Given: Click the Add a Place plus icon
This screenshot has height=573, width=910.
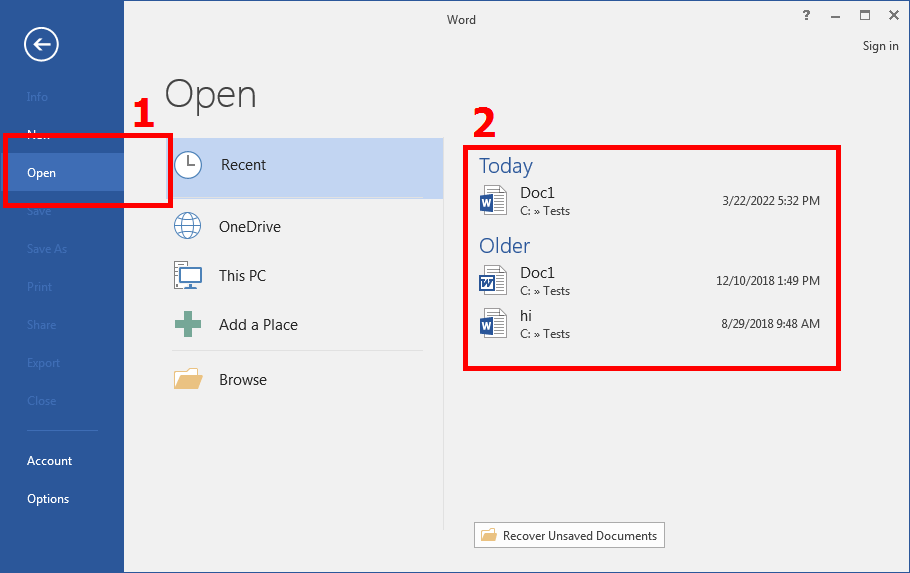Looking at the screenshot, I should coord(188,325).
